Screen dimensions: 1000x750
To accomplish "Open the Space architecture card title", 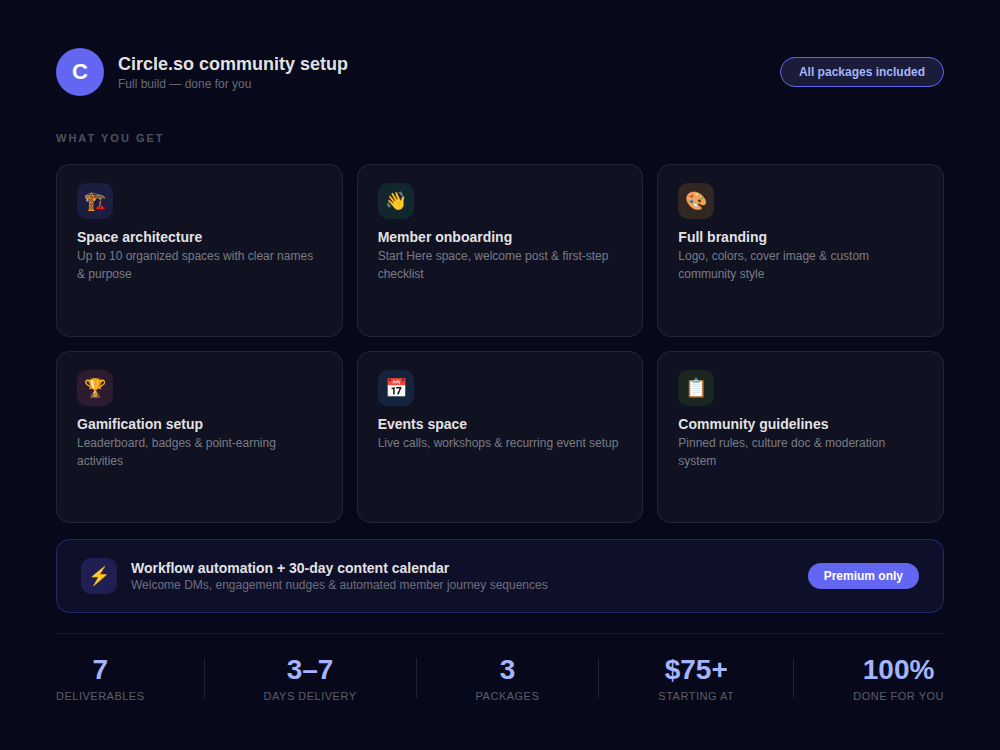I will click(x=140, y=237).
